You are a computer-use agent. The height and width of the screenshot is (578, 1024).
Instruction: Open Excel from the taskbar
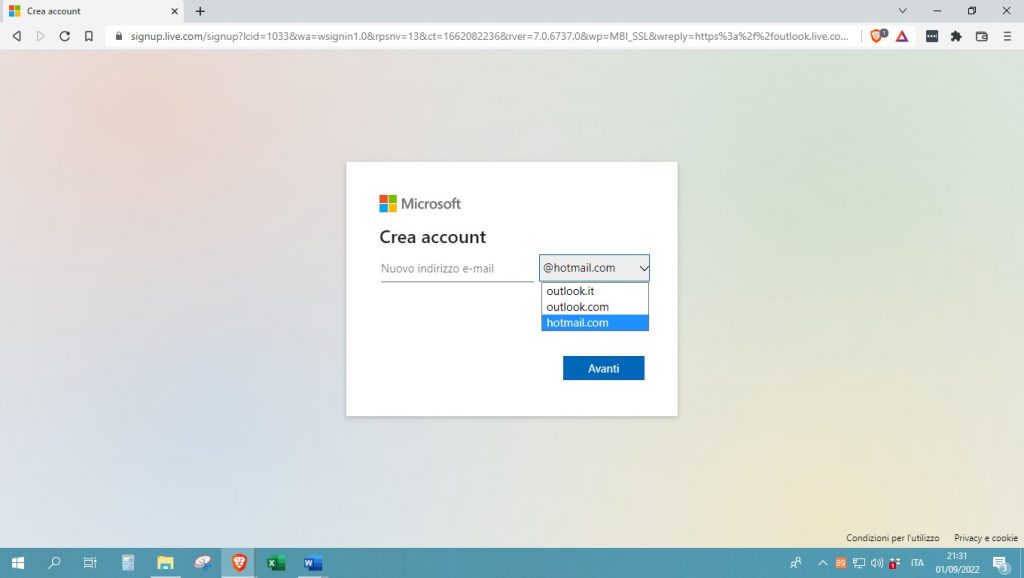click(275, 563)
